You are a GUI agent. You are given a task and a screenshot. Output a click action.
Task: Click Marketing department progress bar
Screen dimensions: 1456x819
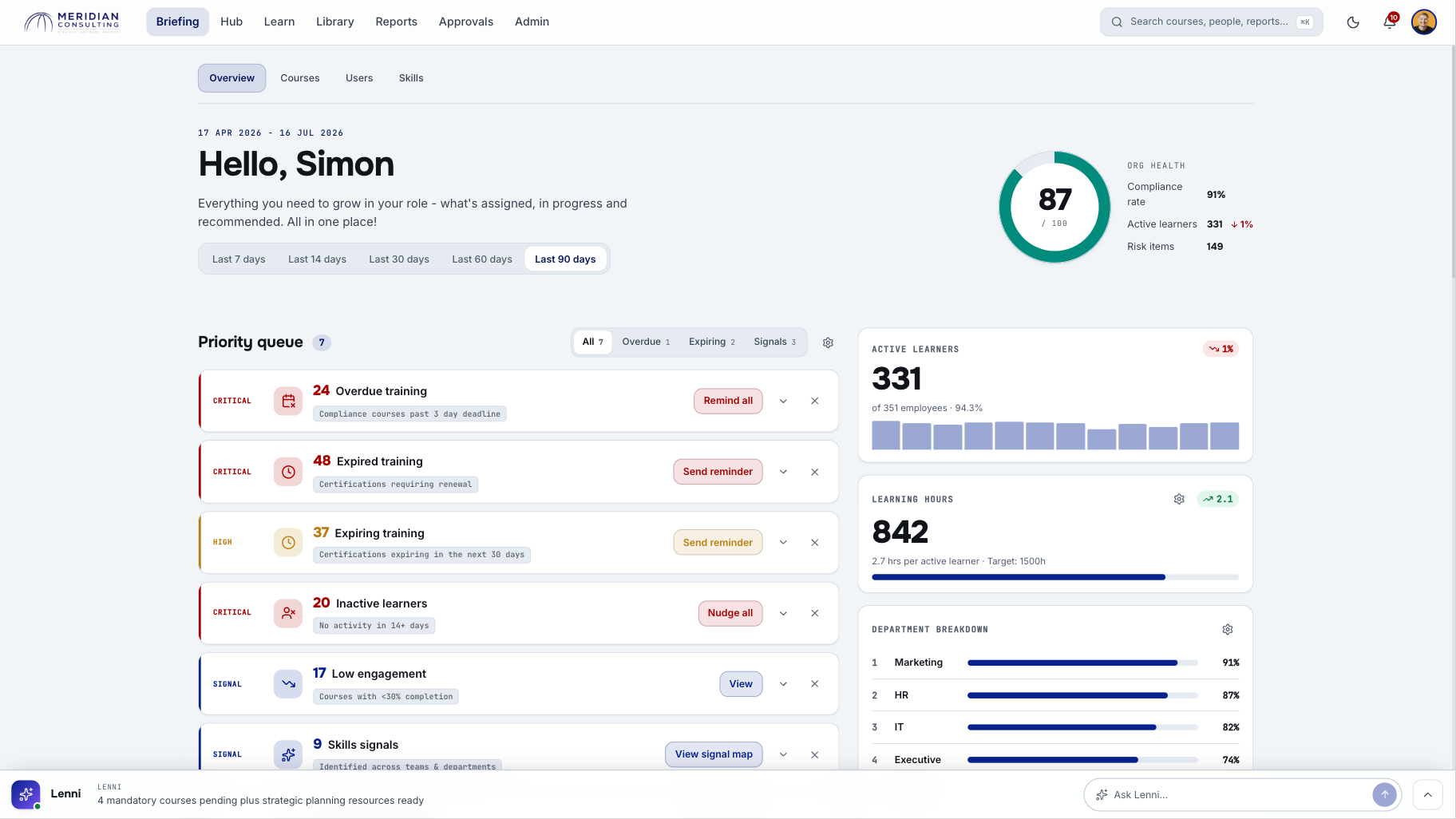(1082, 663)
